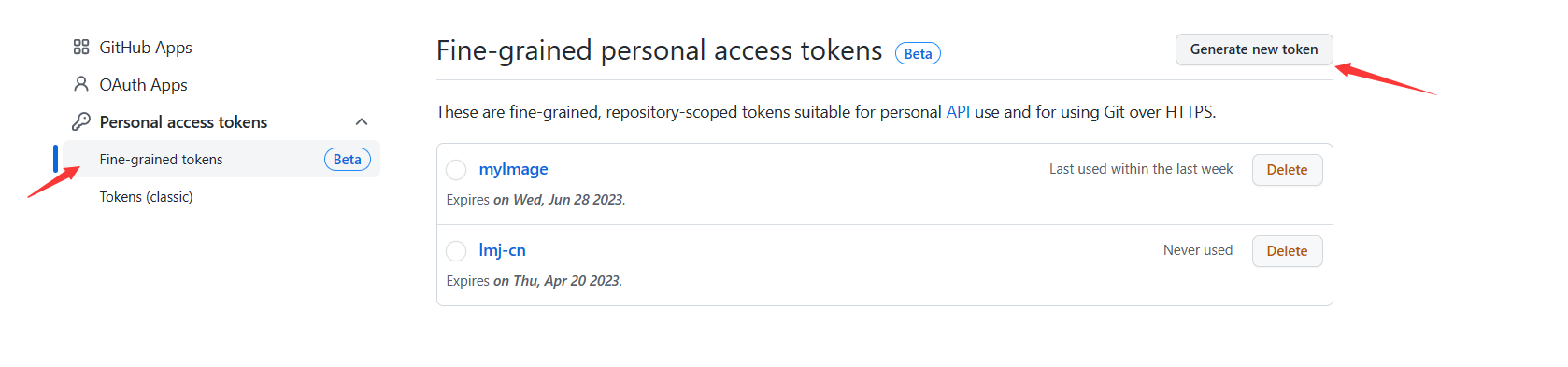Delete the lmj-cn token
Screen dimensions: 1568x367
pyautogui.click(x=1287, y=251)
